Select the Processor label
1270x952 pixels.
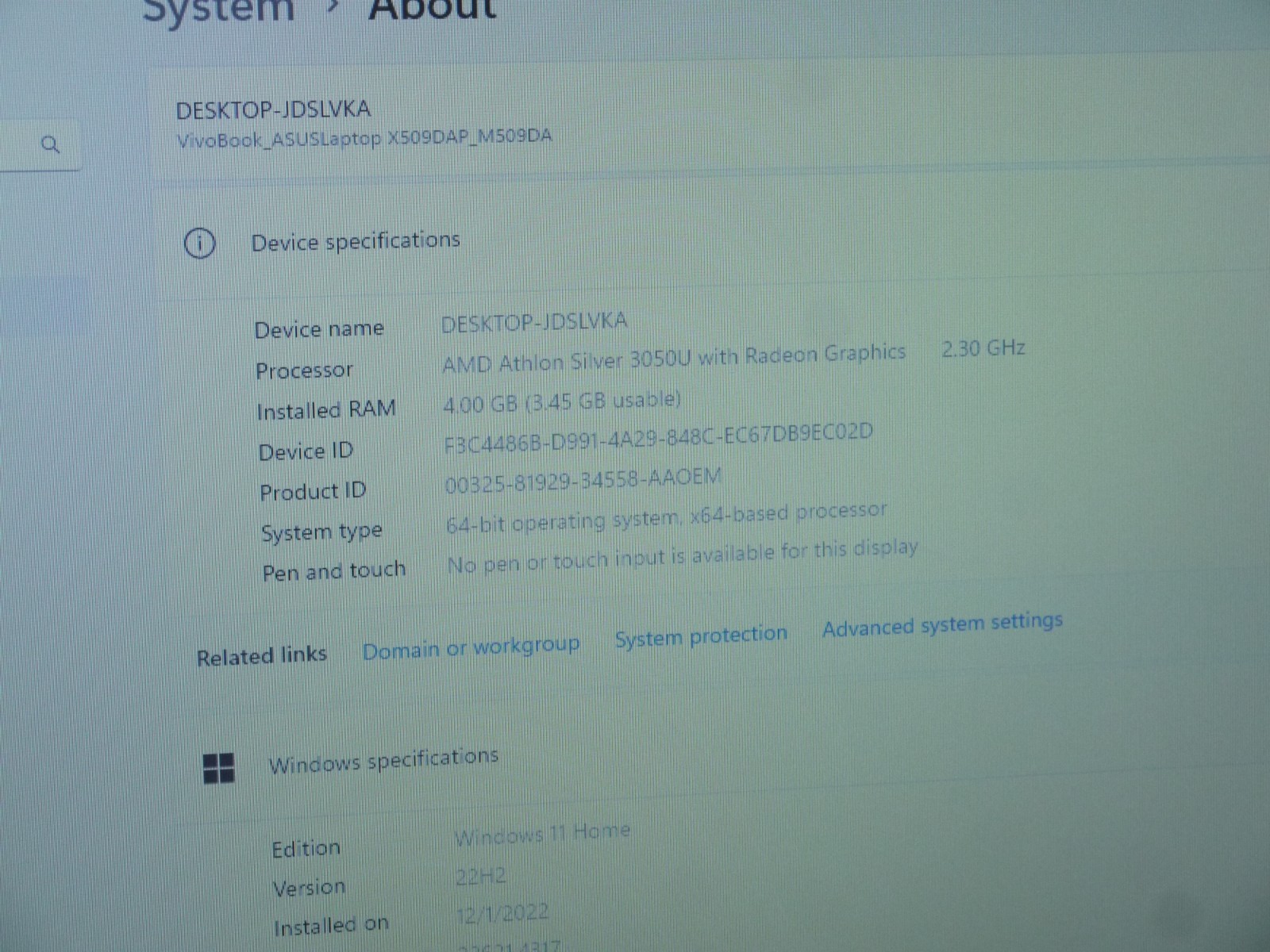304,370
